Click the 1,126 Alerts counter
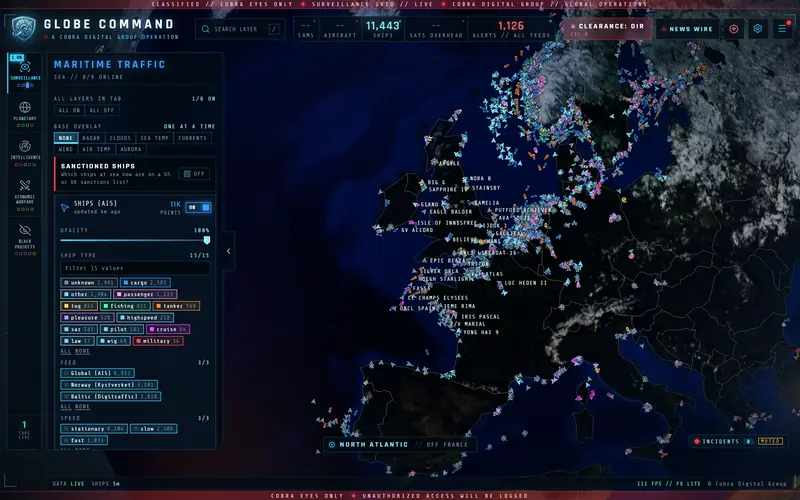This screenshot has width=800, height=500. coord(511,29)
